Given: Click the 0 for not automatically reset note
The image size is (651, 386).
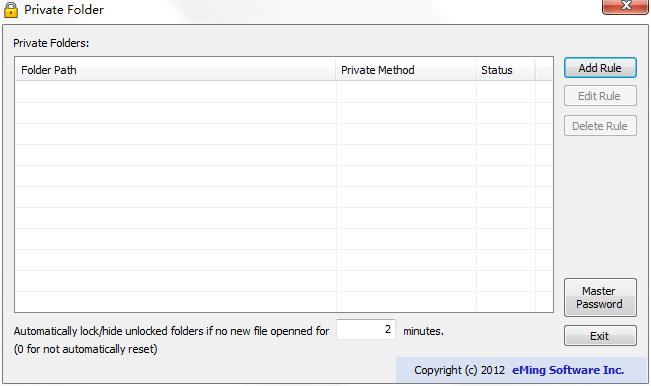Looking at the screenshot, I should (86, 349).
